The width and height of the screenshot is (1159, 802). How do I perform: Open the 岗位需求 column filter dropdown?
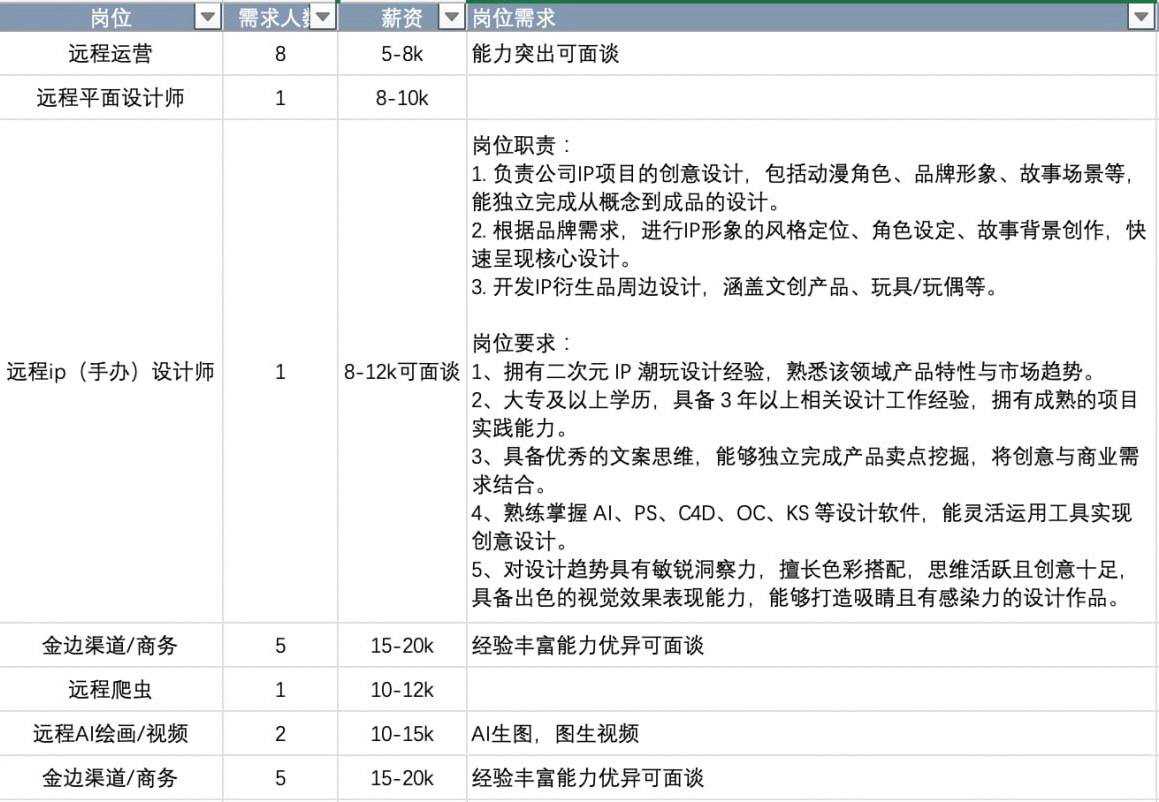pyautogui.click(x=1141, y=17)
